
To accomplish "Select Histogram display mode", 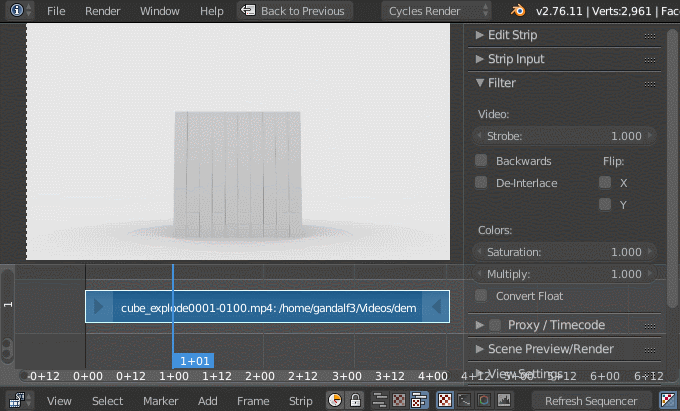I will click(x=503, y=400).
